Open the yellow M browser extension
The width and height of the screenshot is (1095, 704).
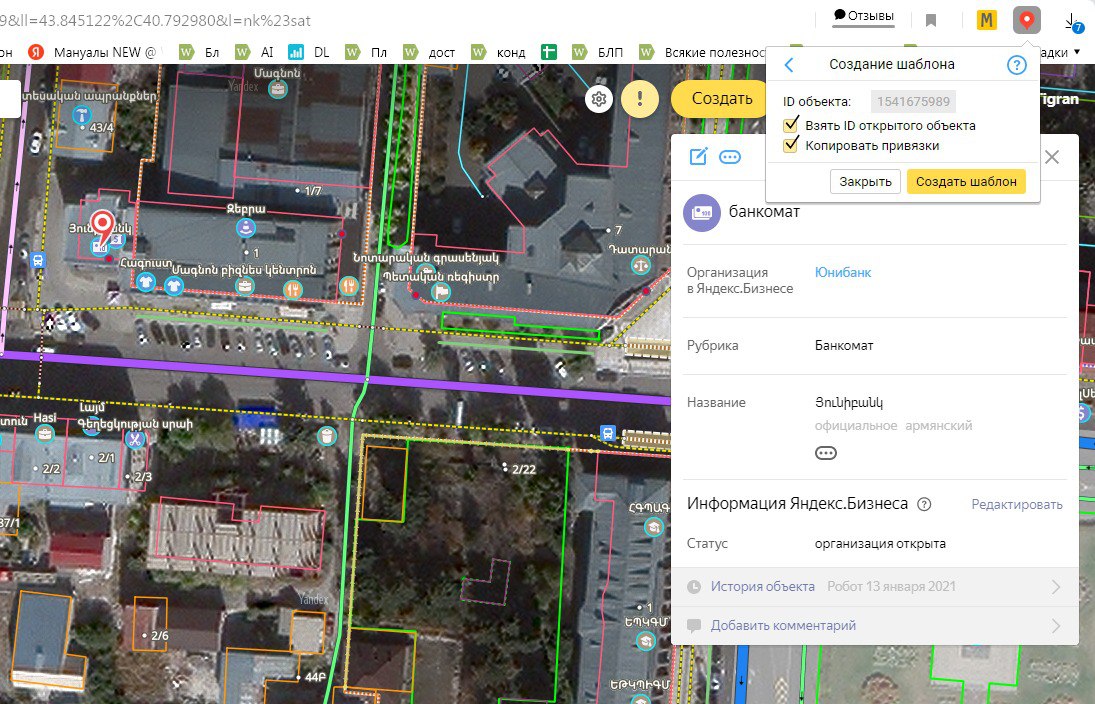[986, 20]
